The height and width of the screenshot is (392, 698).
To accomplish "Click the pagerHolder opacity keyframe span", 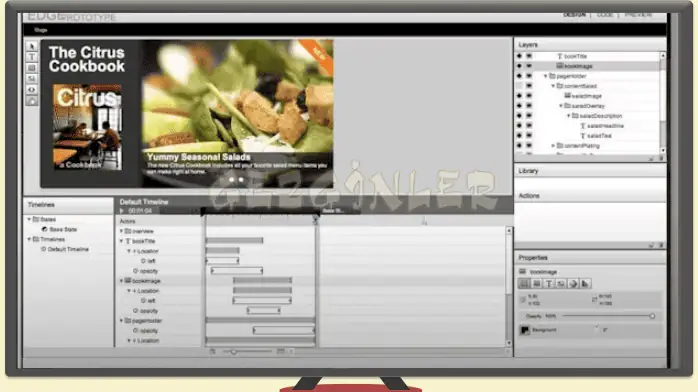I will pos(284,331).
